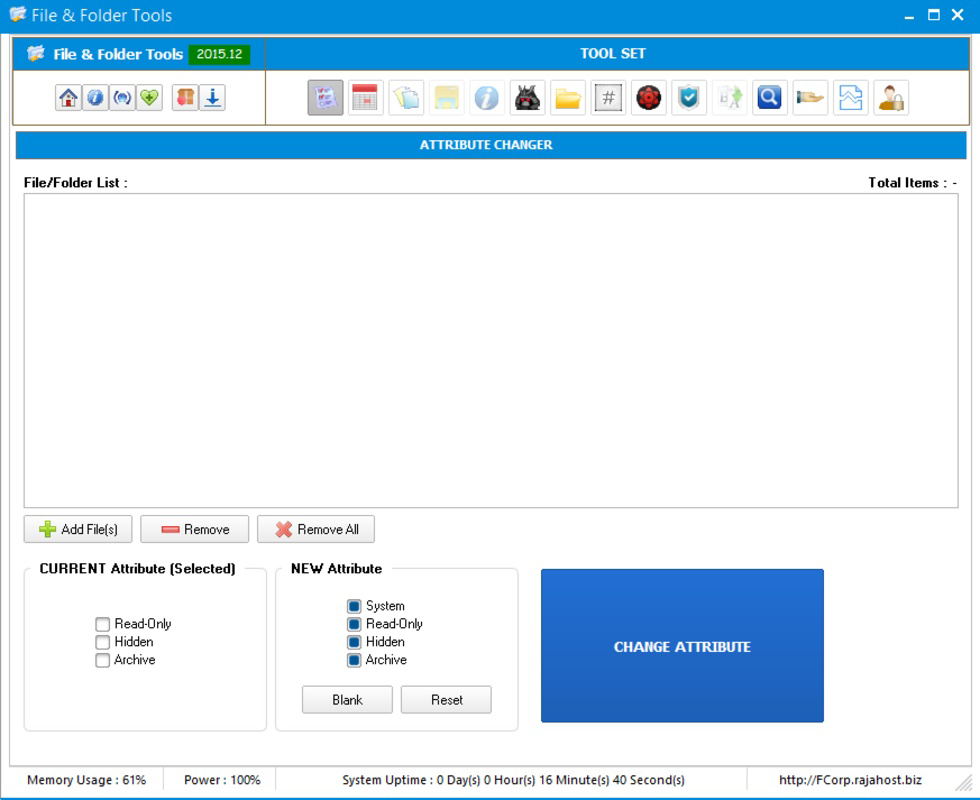The height and width of the screenshot is (800, 980).
Task: Click the blue shield protection tool icon
Action: click(x=688, y=97)
